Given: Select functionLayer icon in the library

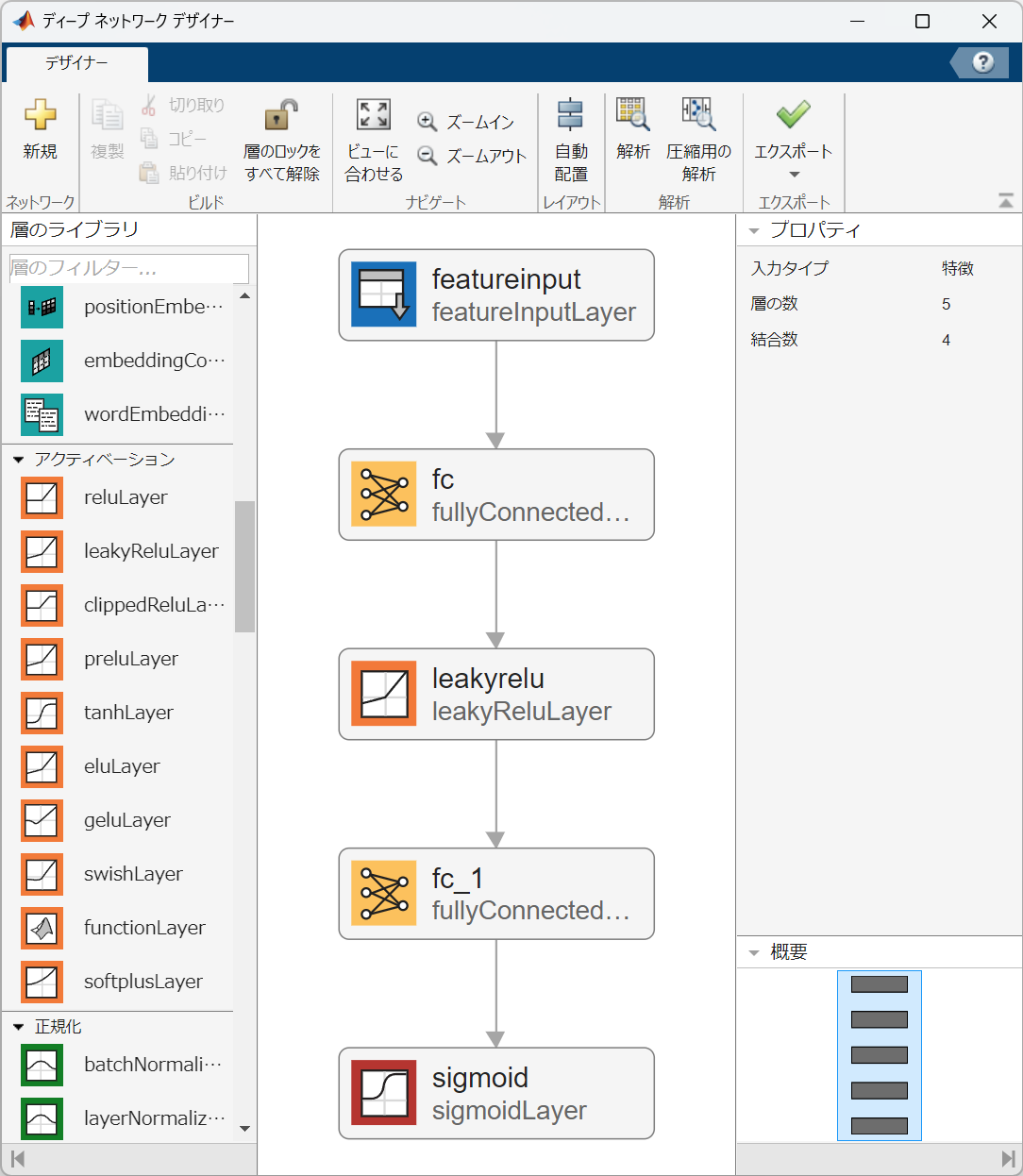Looking at the screenshot, I should point(42,928).
